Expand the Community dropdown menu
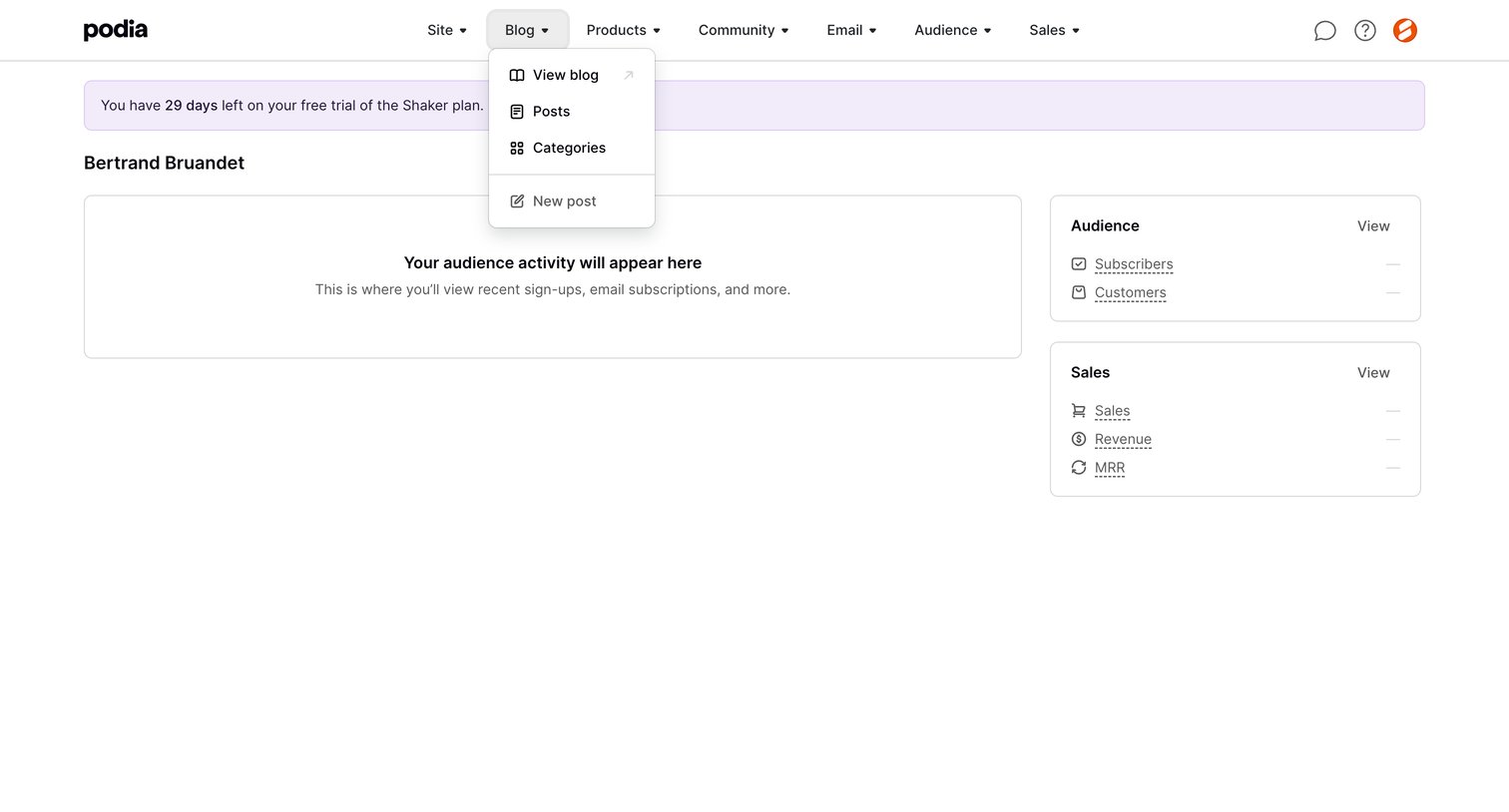Image resolution: width=1509 pixels, height=812 pixels. [x=744, y=30]
